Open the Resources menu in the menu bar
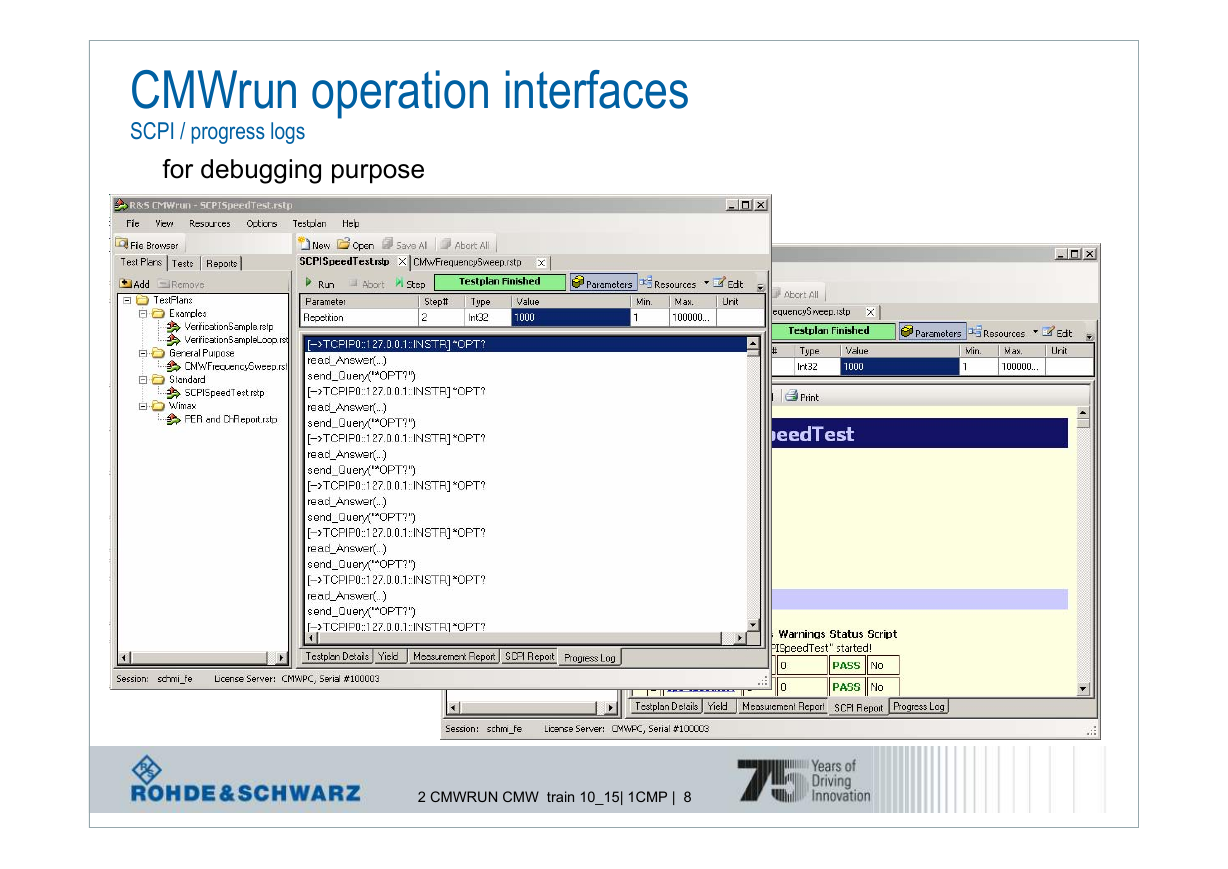1228x869 pixels. tap(210, 223)
